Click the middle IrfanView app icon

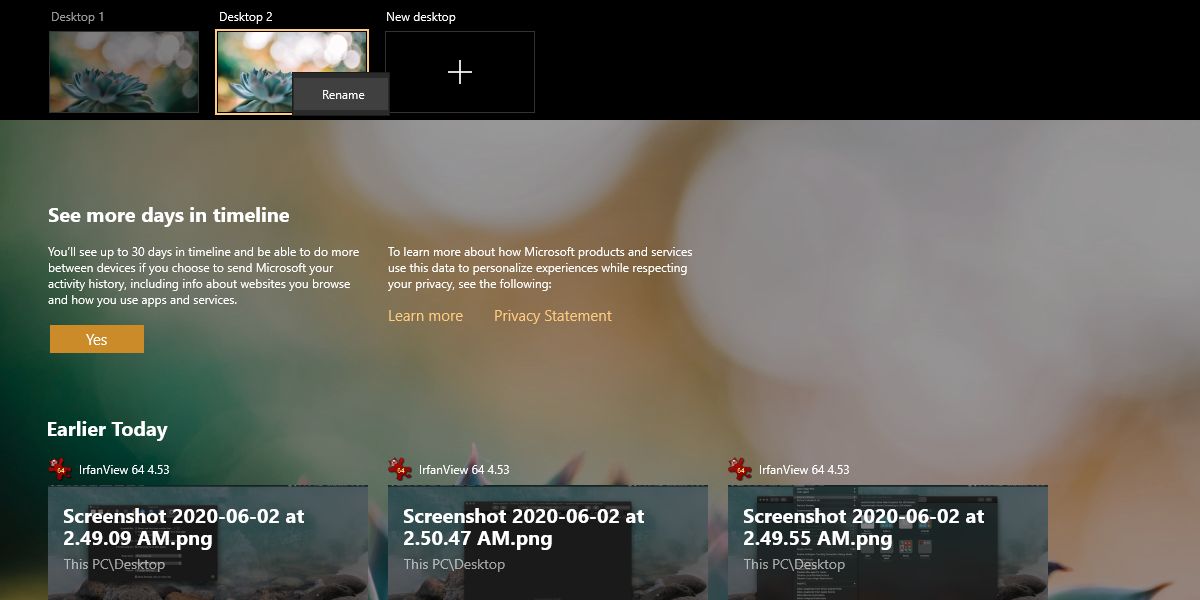point(399,469)
